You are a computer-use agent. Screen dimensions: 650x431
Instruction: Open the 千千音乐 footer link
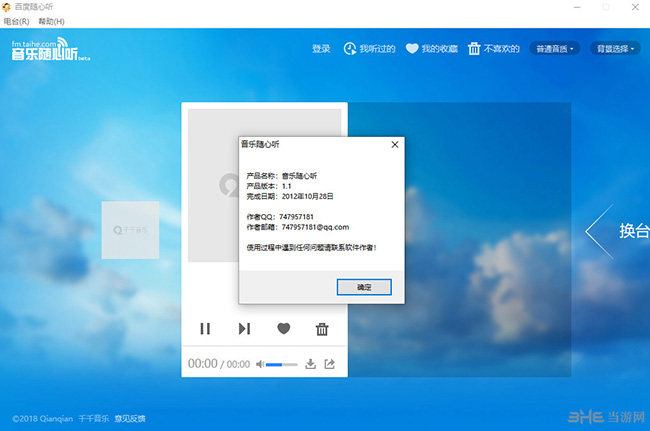click(94, 419)
